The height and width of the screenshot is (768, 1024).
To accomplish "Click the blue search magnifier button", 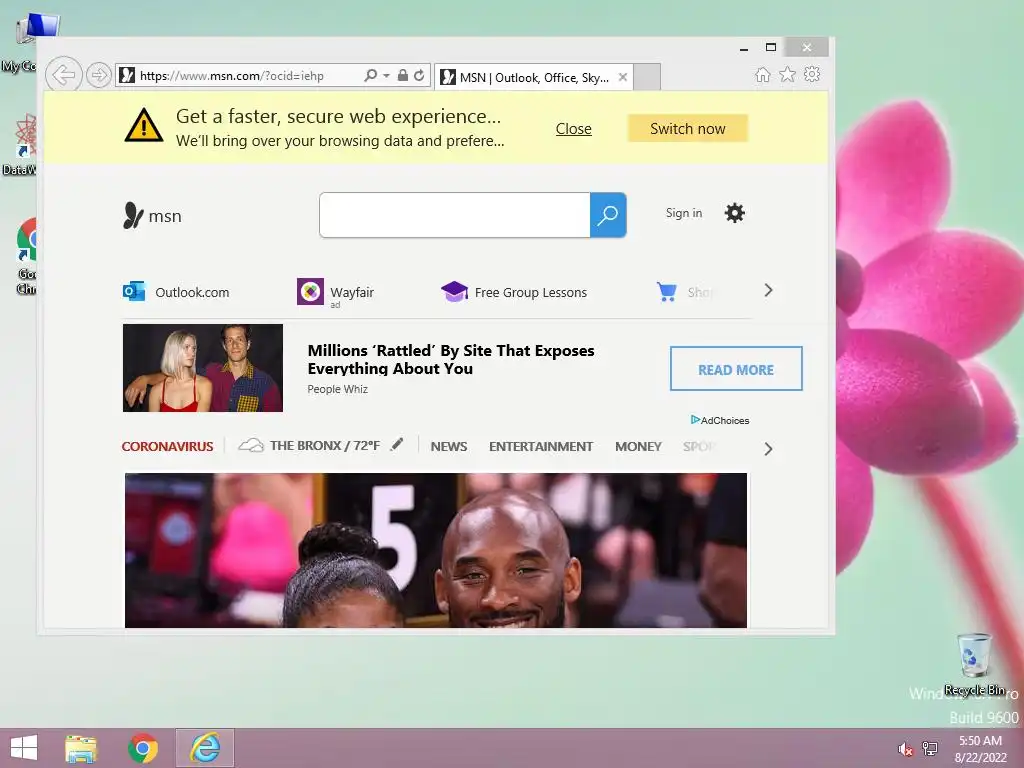I will click(x=608, y=215).
